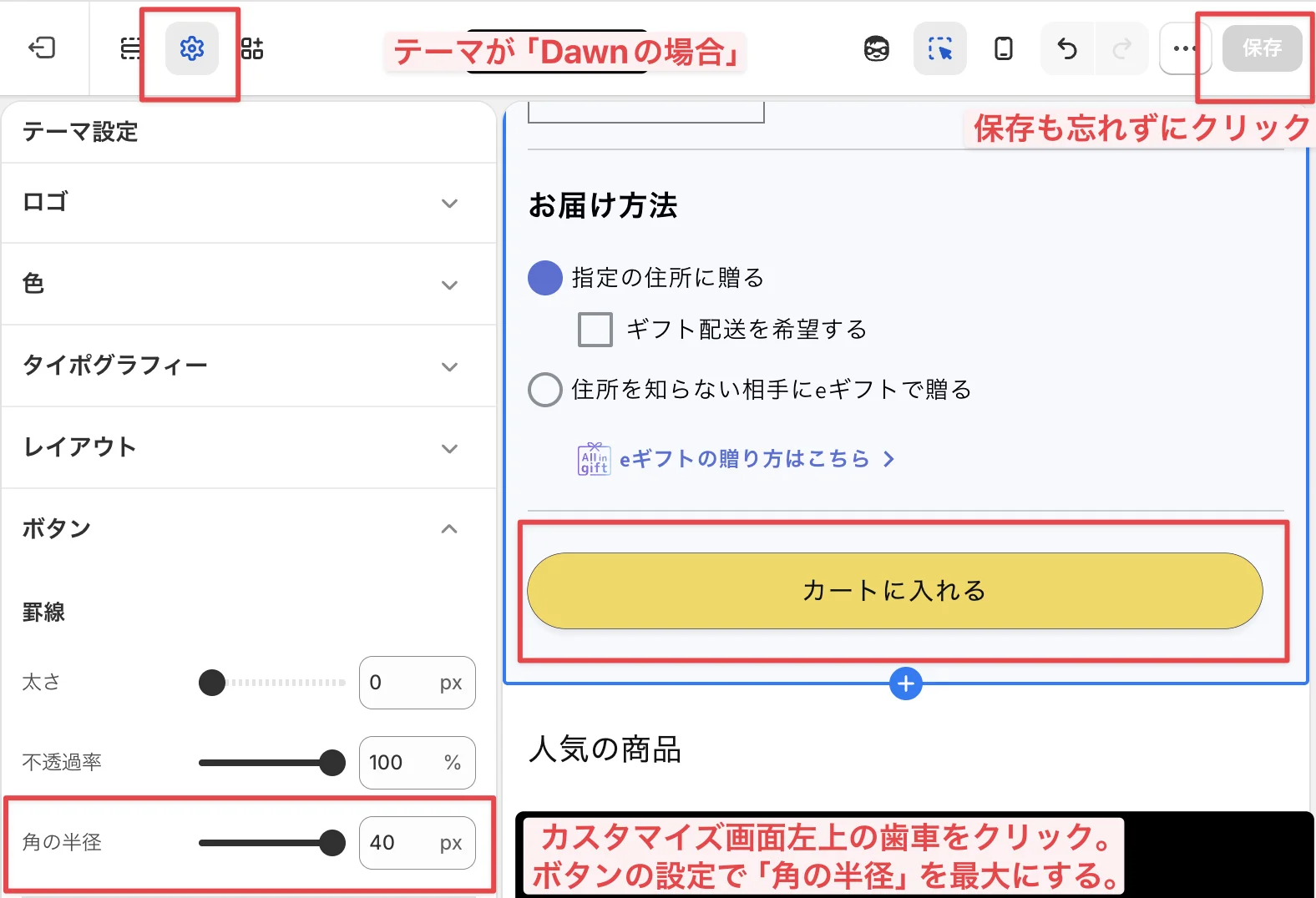Click the undo arrow
The height and width of the screenshot is (898, 1316).
point(1067,49)
